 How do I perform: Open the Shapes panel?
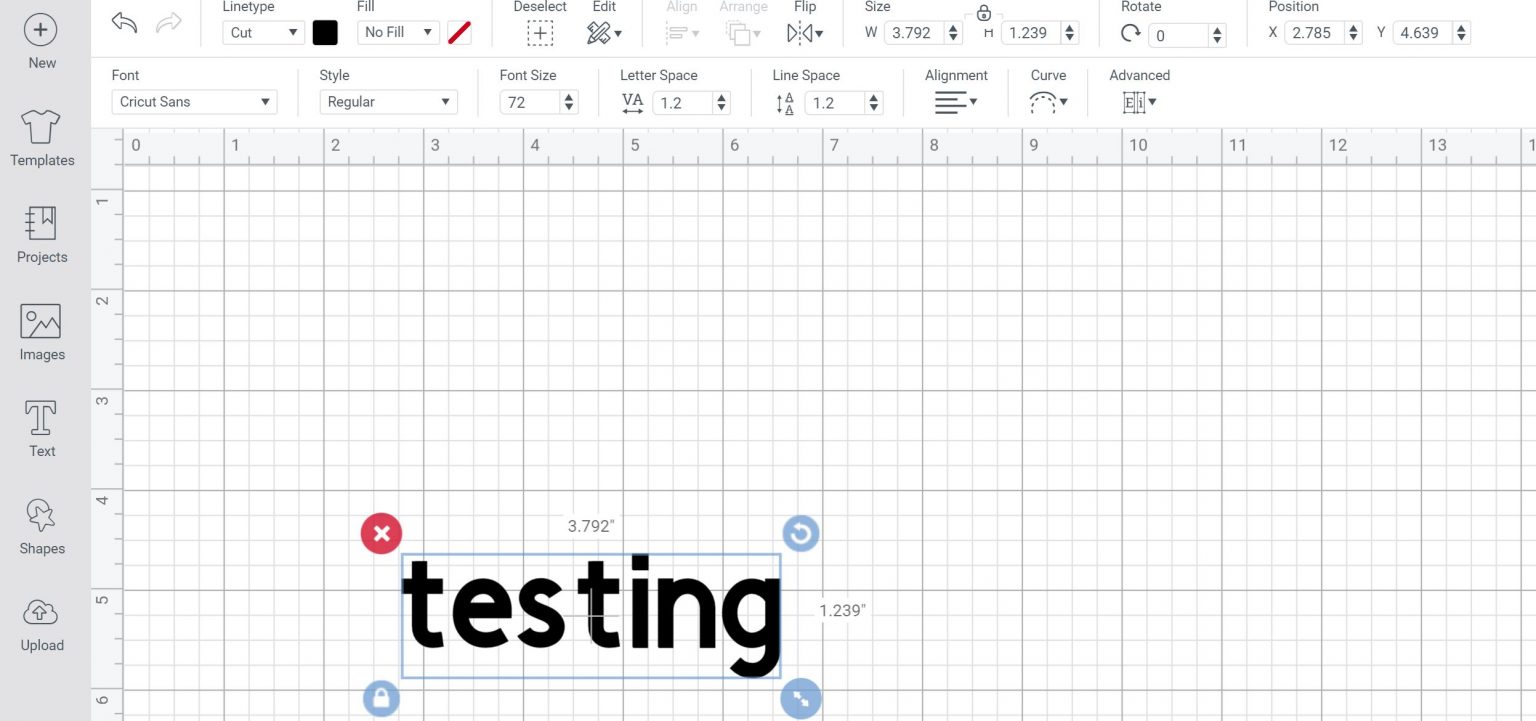42,527
